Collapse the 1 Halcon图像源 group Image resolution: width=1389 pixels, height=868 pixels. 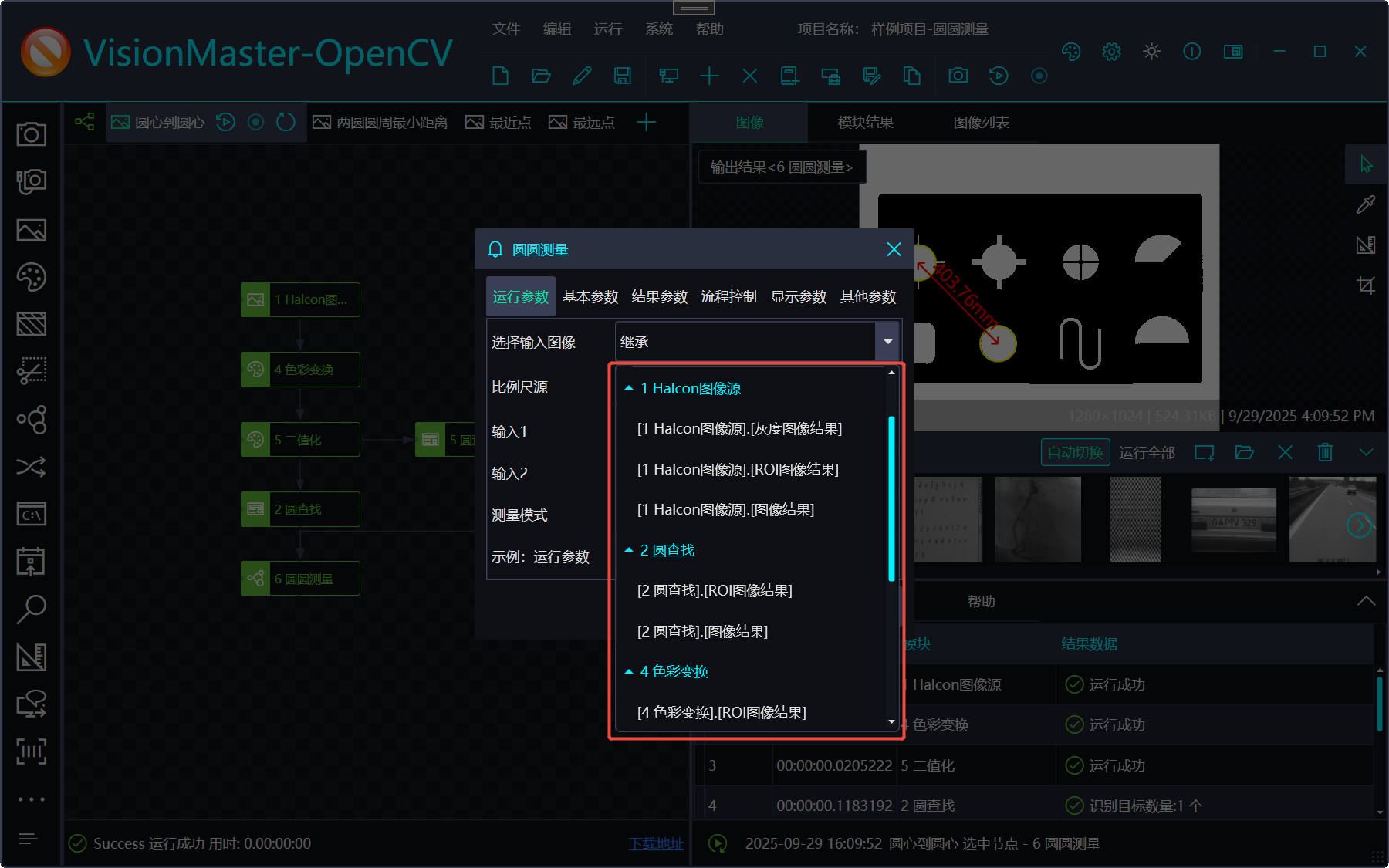629,388
